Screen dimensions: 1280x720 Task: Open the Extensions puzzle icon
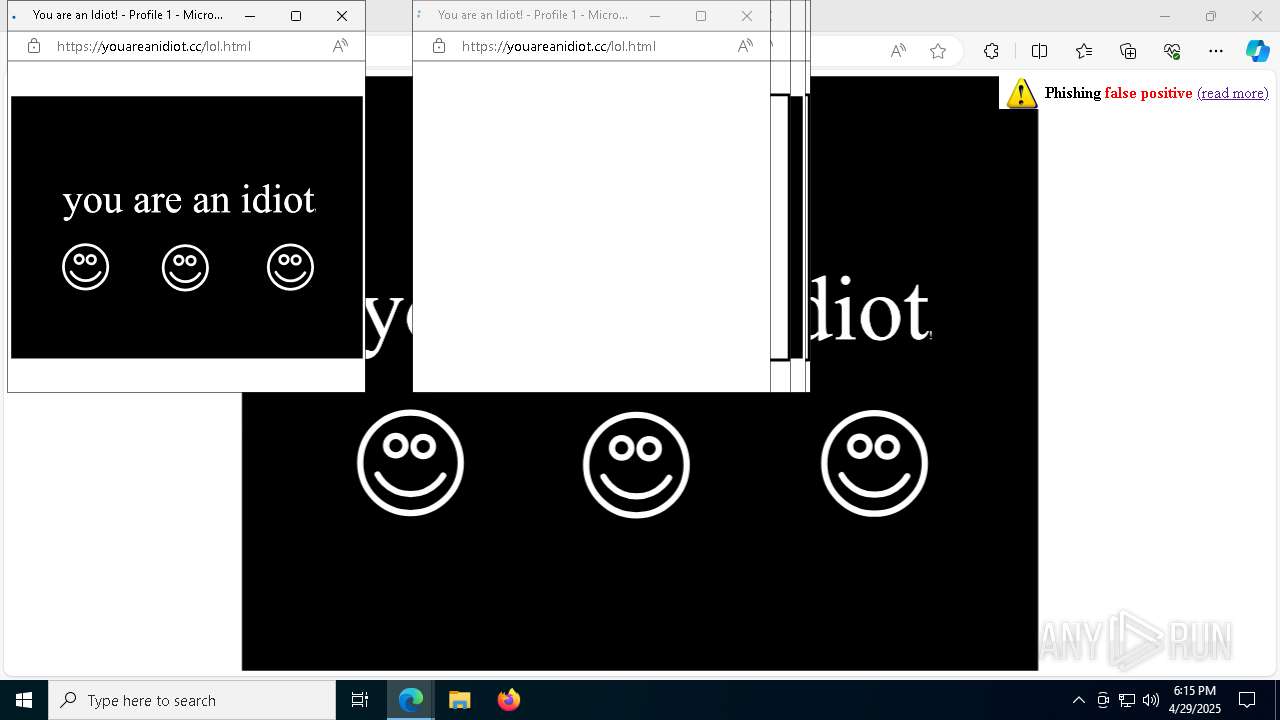991,51
